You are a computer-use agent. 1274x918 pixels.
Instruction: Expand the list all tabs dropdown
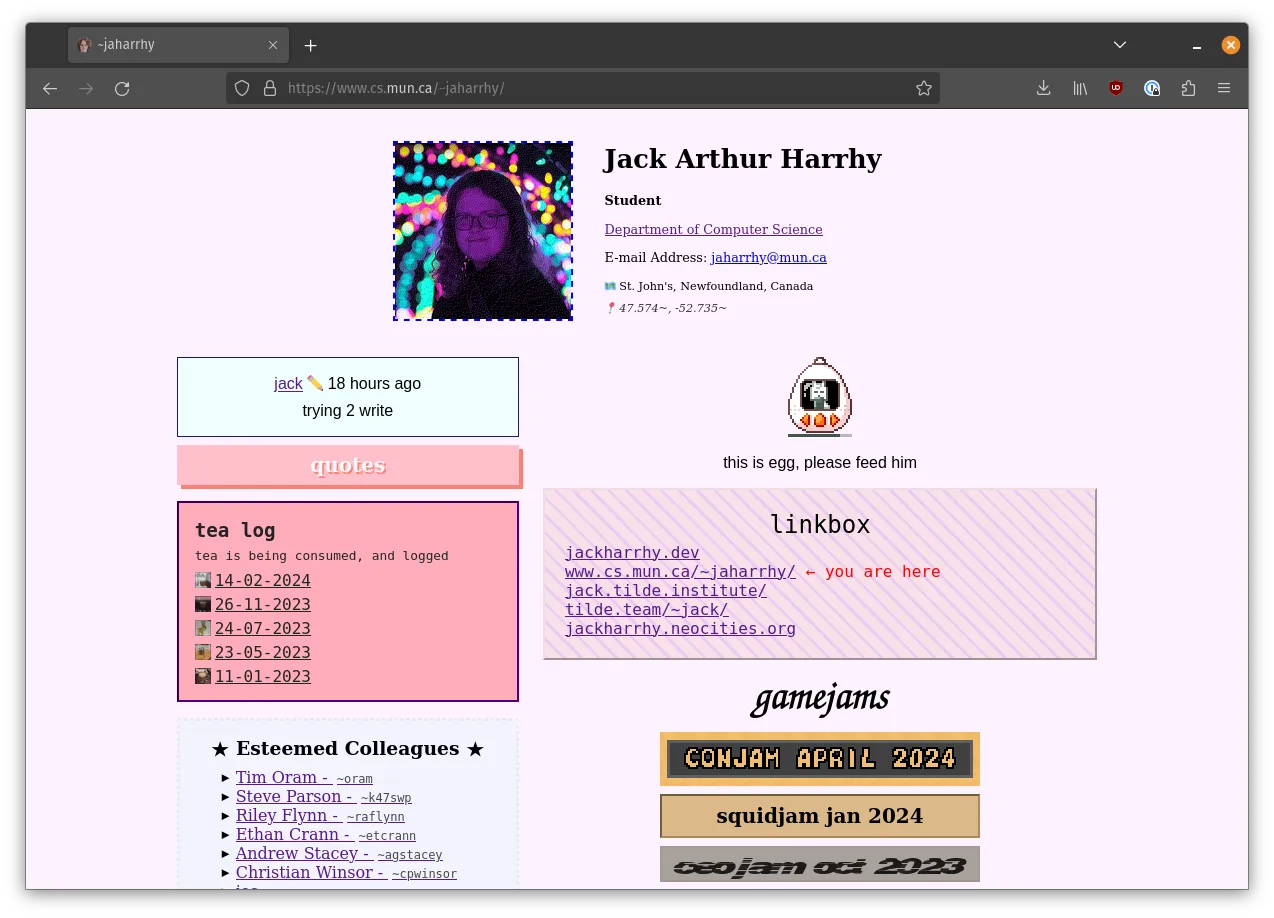(x=1120, y=45)
